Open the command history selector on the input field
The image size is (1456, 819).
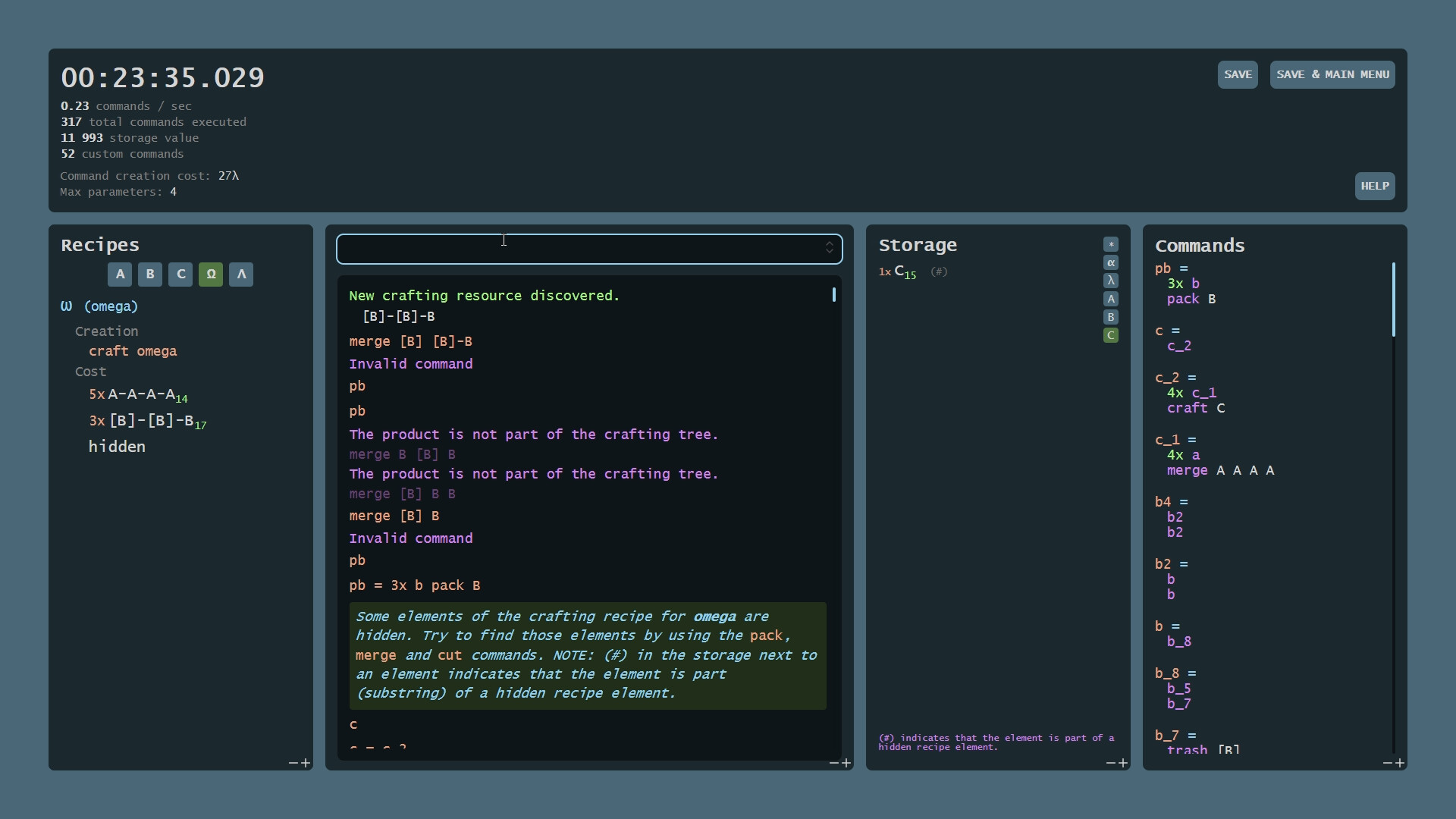pos(830,248)
